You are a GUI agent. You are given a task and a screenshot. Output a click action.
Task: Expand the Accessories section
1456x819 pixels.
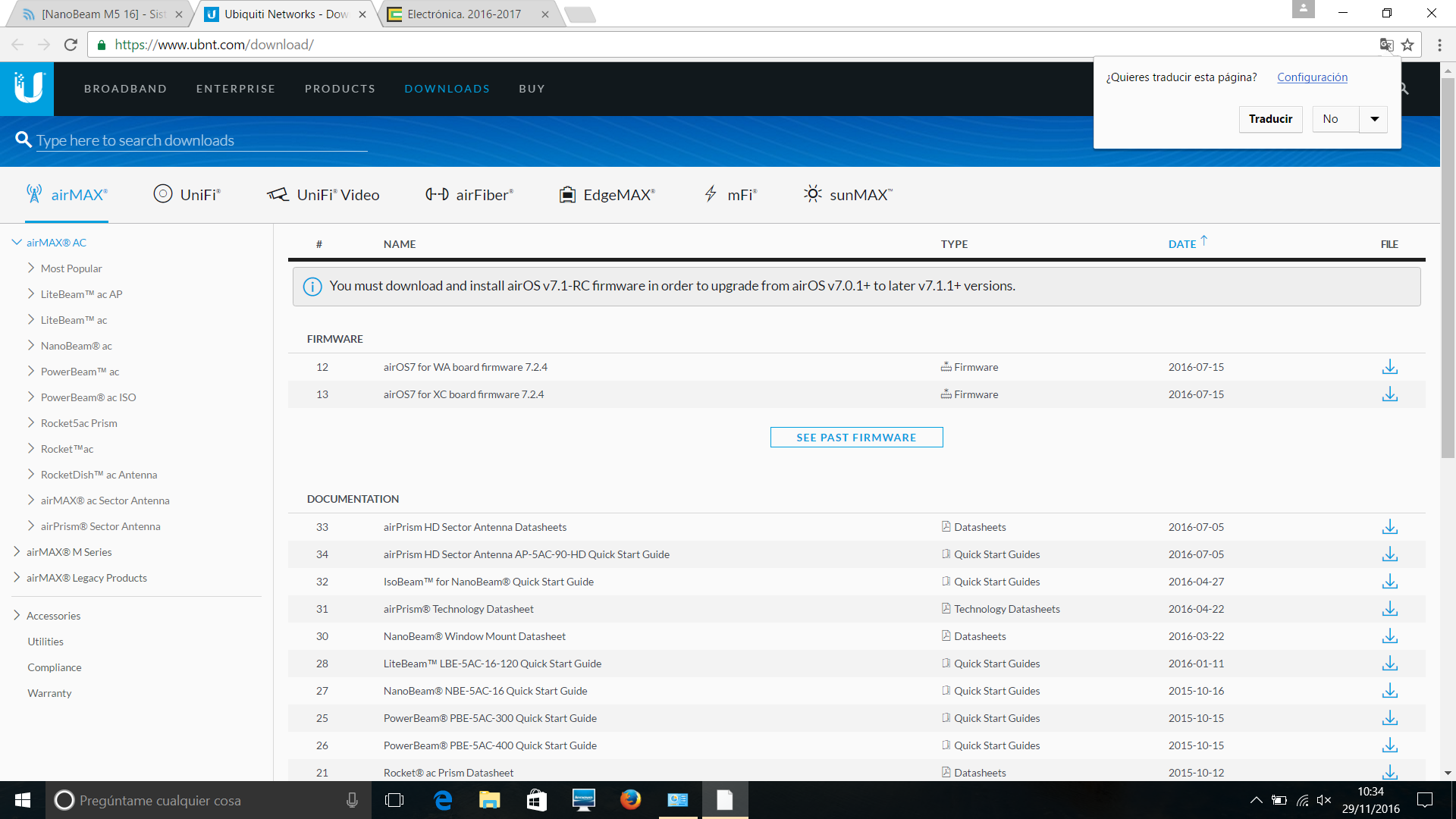click(x=17, y=616)
